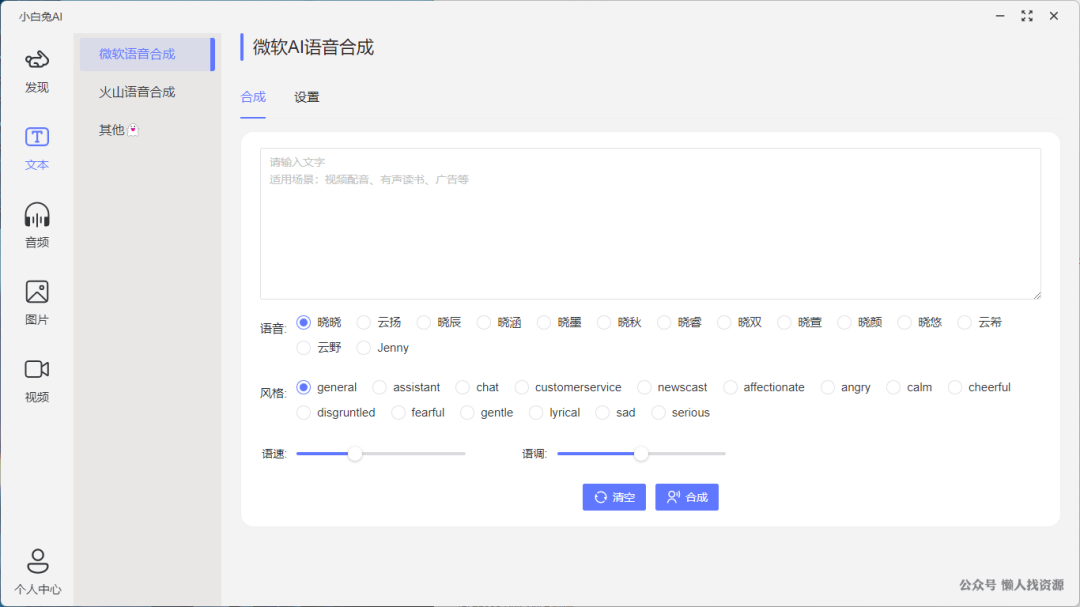Click the 语调 pitch slider handle
Image resolution: width=1080 pixels, height=607 pixels.
(641, 454)
